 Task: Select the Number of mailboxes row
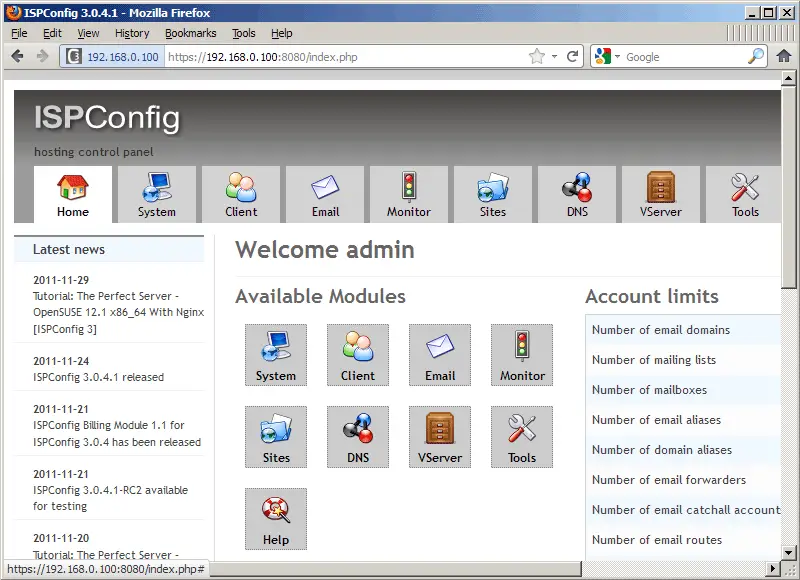tap(683, 390)
